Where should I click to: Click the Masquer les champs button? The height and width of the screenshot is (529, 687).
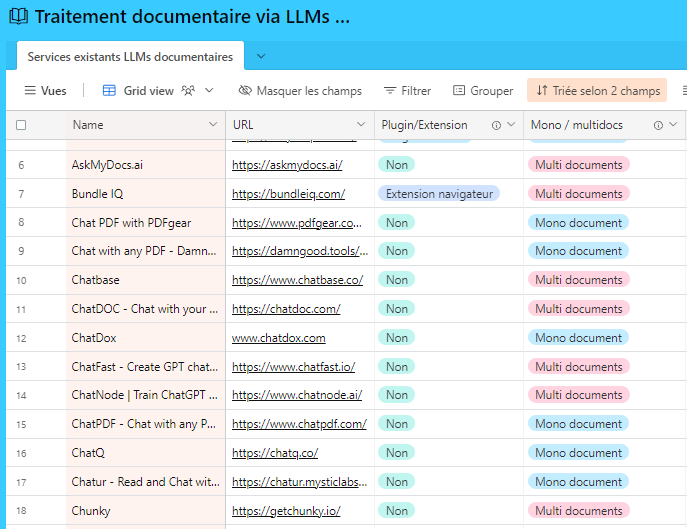click(300, 91)
